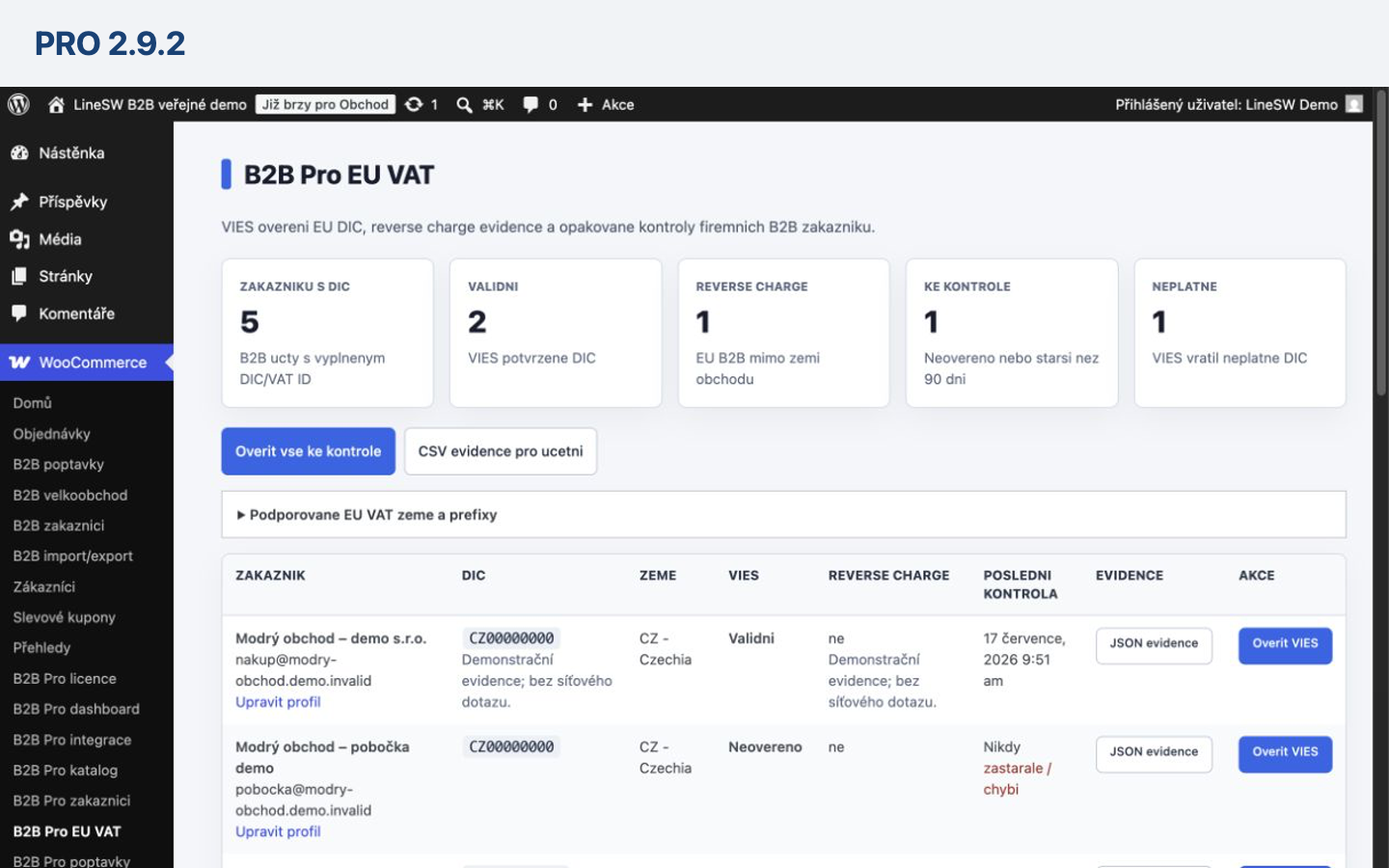Image resolution: width=1389 pixels, height=868 pixels.
Task: Open B2B velkoobchod submenu
Action: [x=70, y=495]
